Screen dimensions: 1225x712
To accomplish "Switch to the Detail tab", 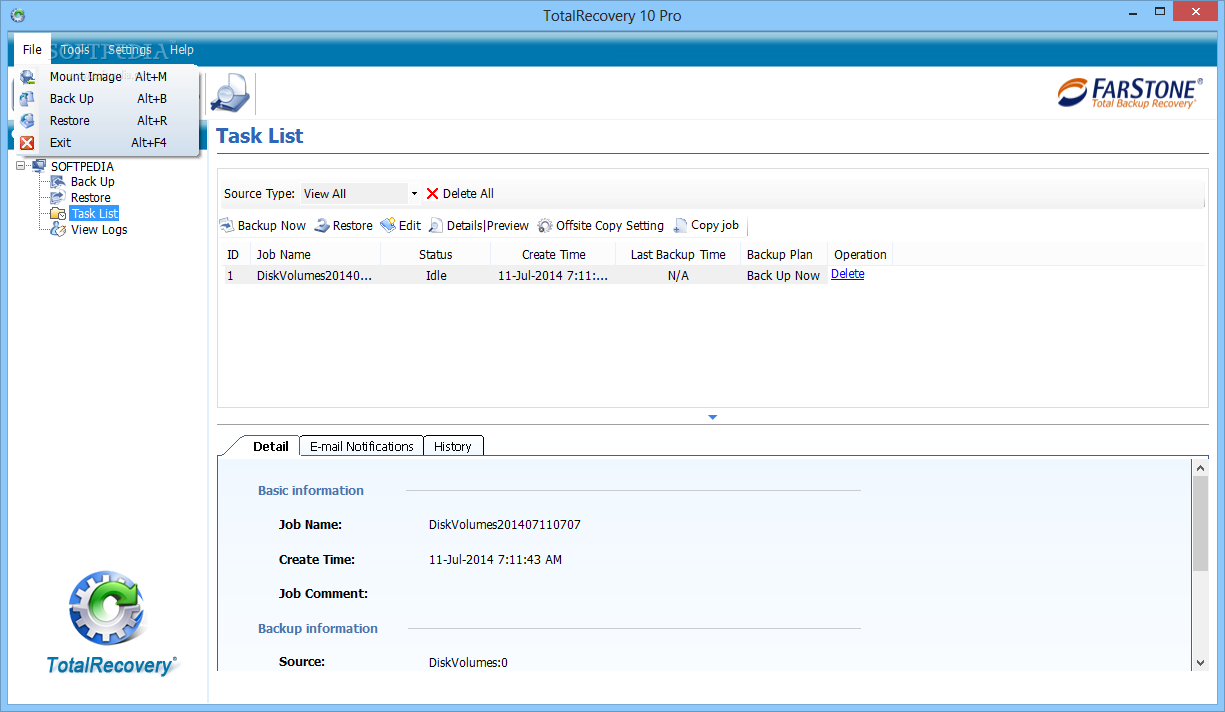I will pyautogui.click(x=271, y=446).
